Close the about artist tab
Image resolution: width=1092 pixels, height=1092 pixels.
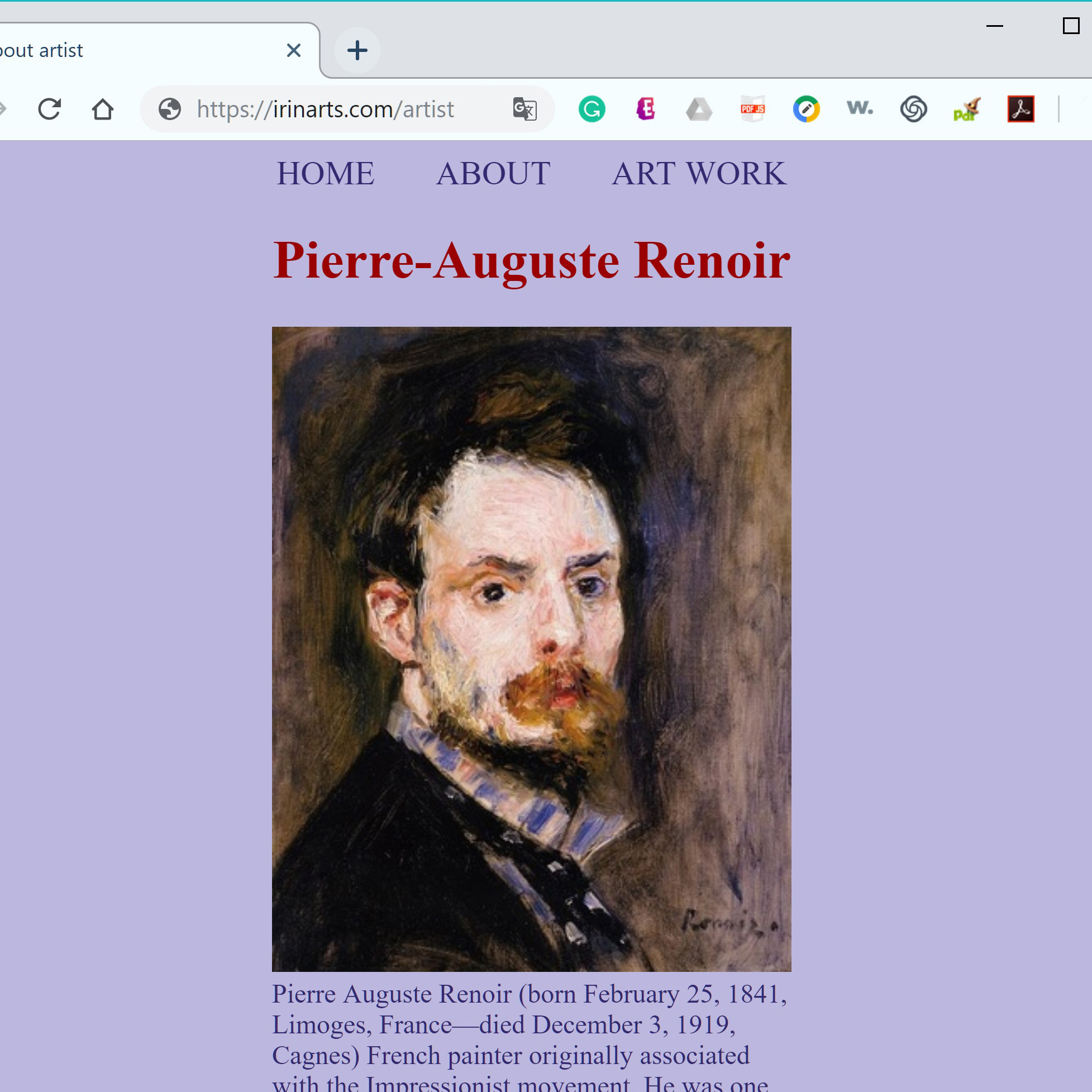coord(293,50)
